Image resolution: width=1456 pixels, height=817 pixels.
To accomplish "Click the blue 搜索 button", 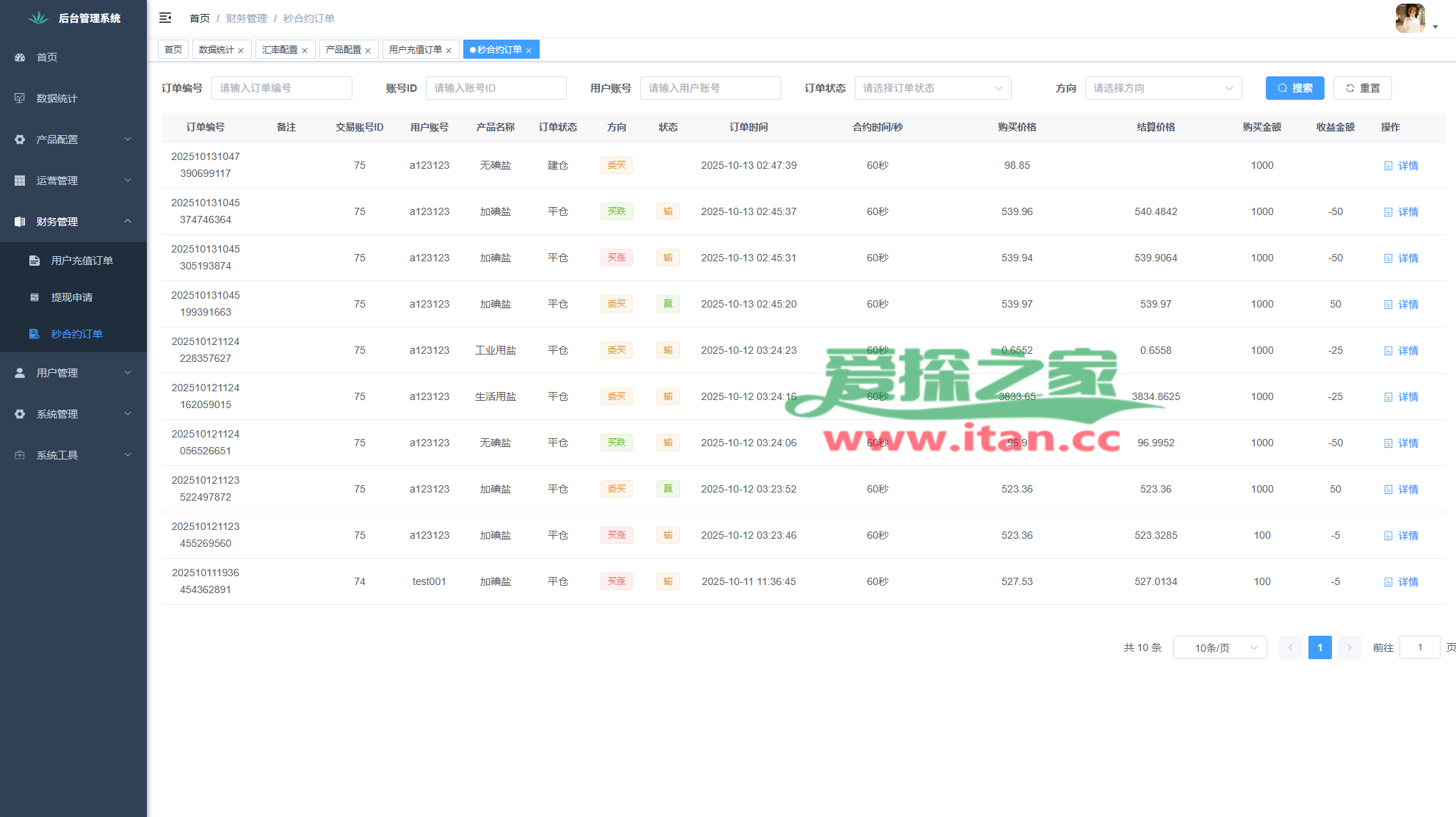I will pyautogui.click(x=1294, y=88).
